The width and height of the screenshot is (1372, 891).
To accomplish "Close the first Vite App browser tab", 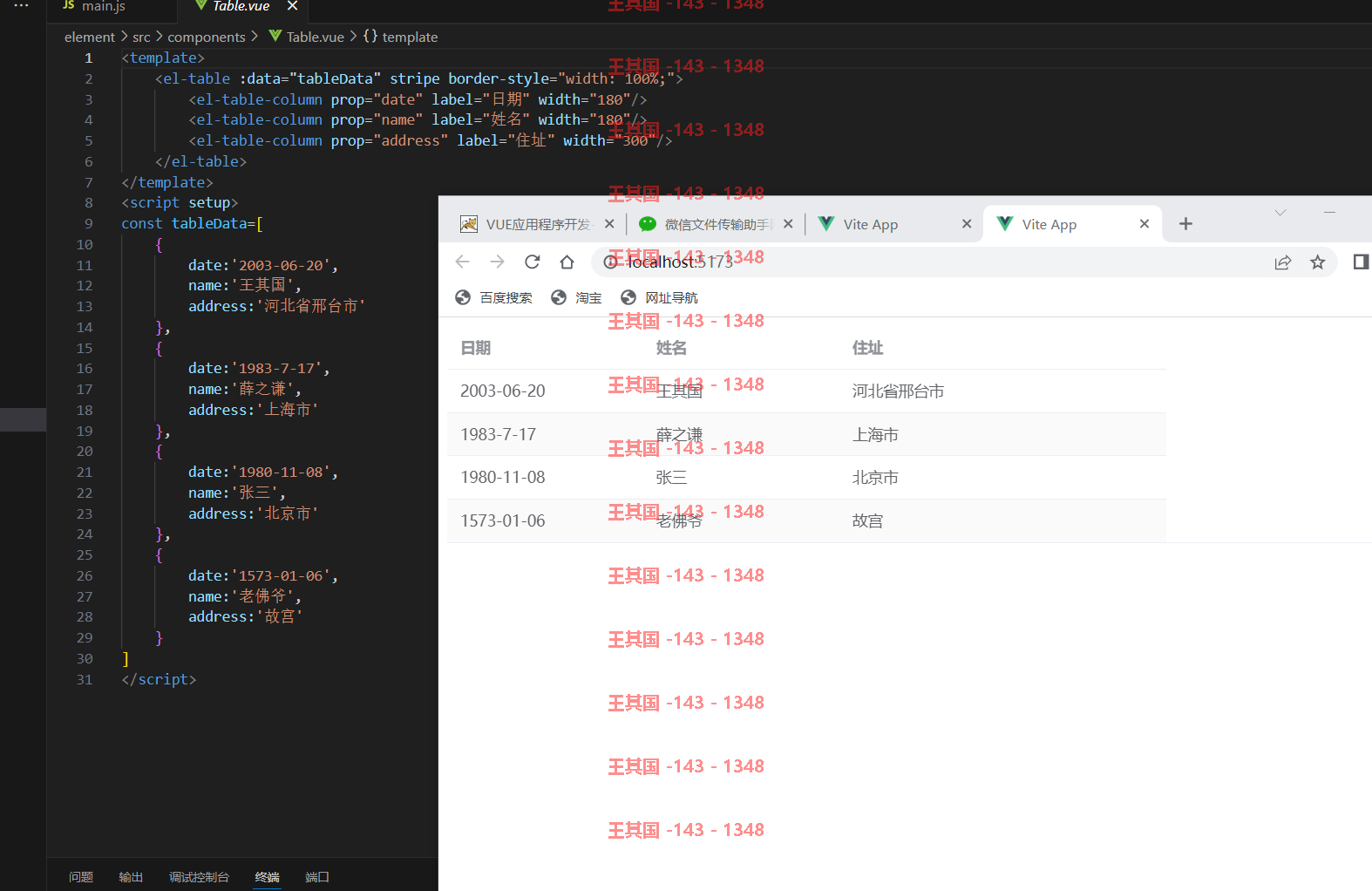I will 967,224.
